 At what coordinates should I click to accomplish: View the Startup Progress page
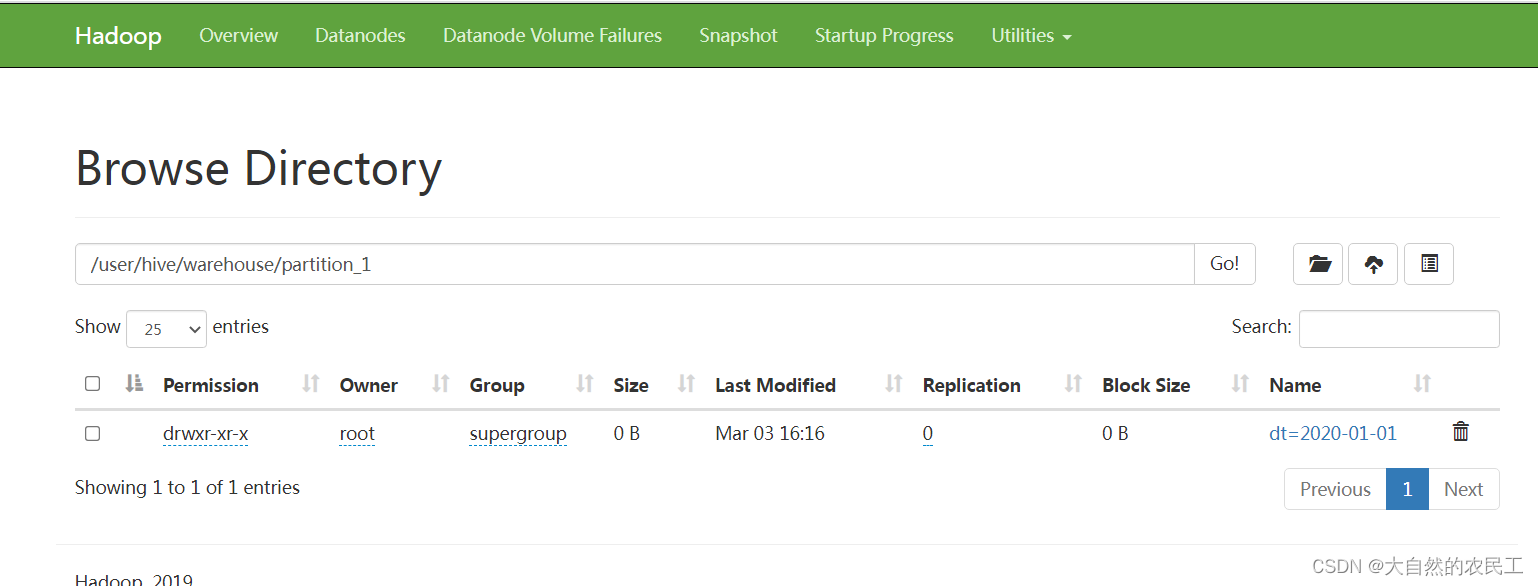(x=884, y=35)
